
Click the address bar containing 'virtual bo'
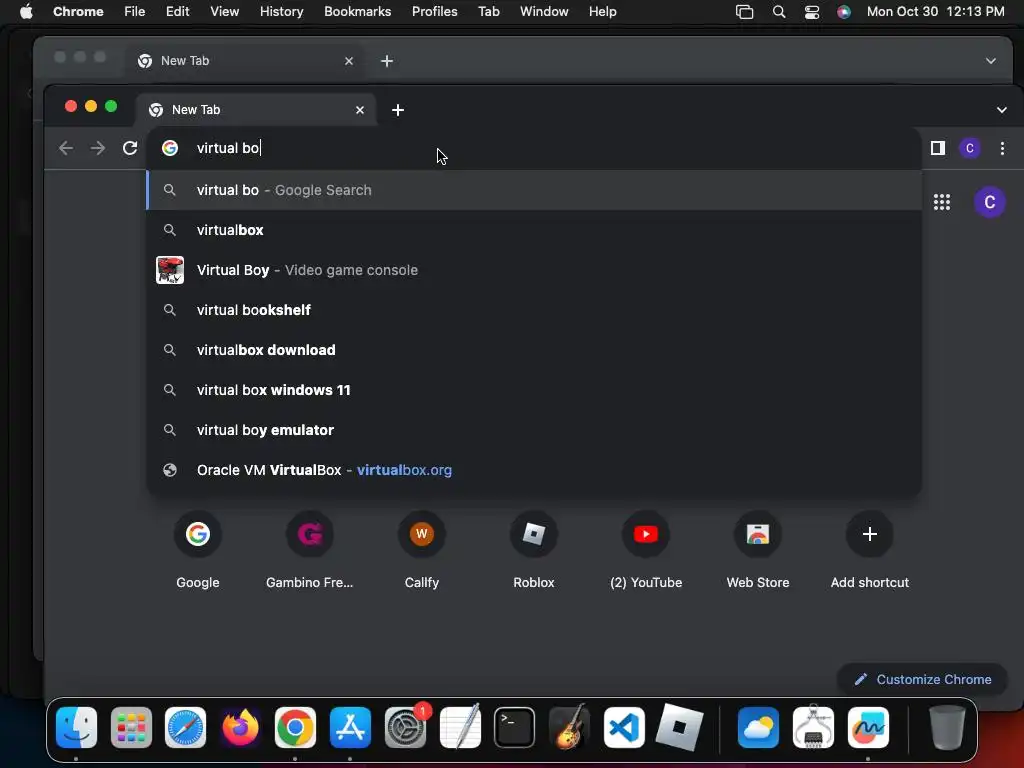534,148
